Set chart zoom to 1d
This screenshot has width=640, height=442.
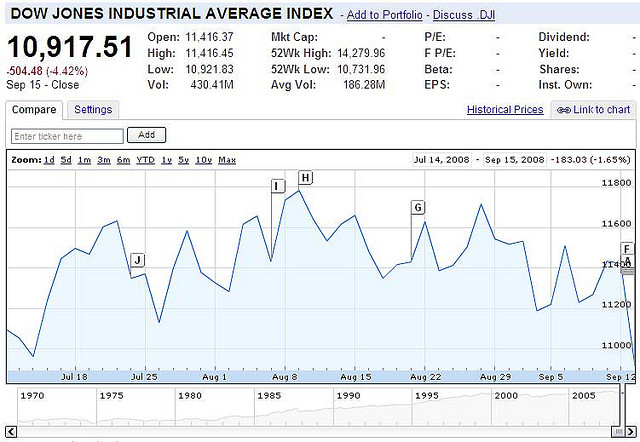[x=49, y=160]
